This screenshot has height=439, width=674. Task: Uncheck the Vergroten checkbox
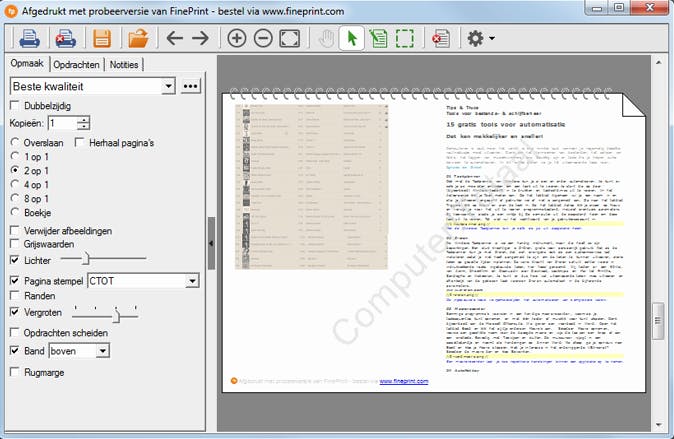click(15, 312)
